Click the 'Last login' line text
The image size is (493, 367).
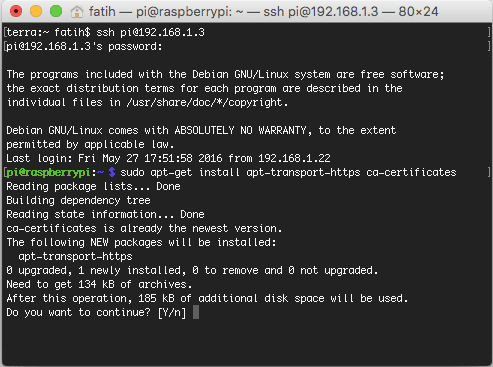pyautogui.click(x=168, y=158)
